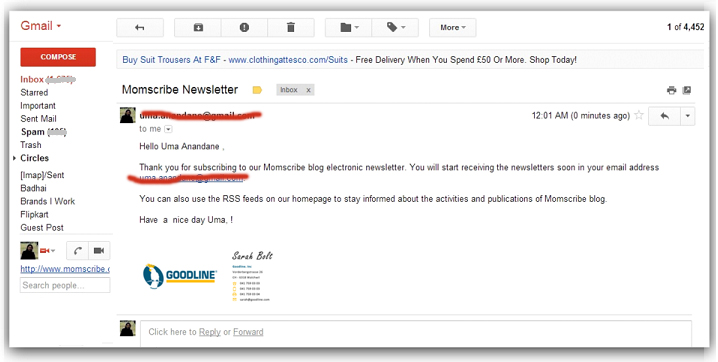Click the Momscribe Newsletter subject text
Screen dimensions: 718x362
[x=180, y=90]
